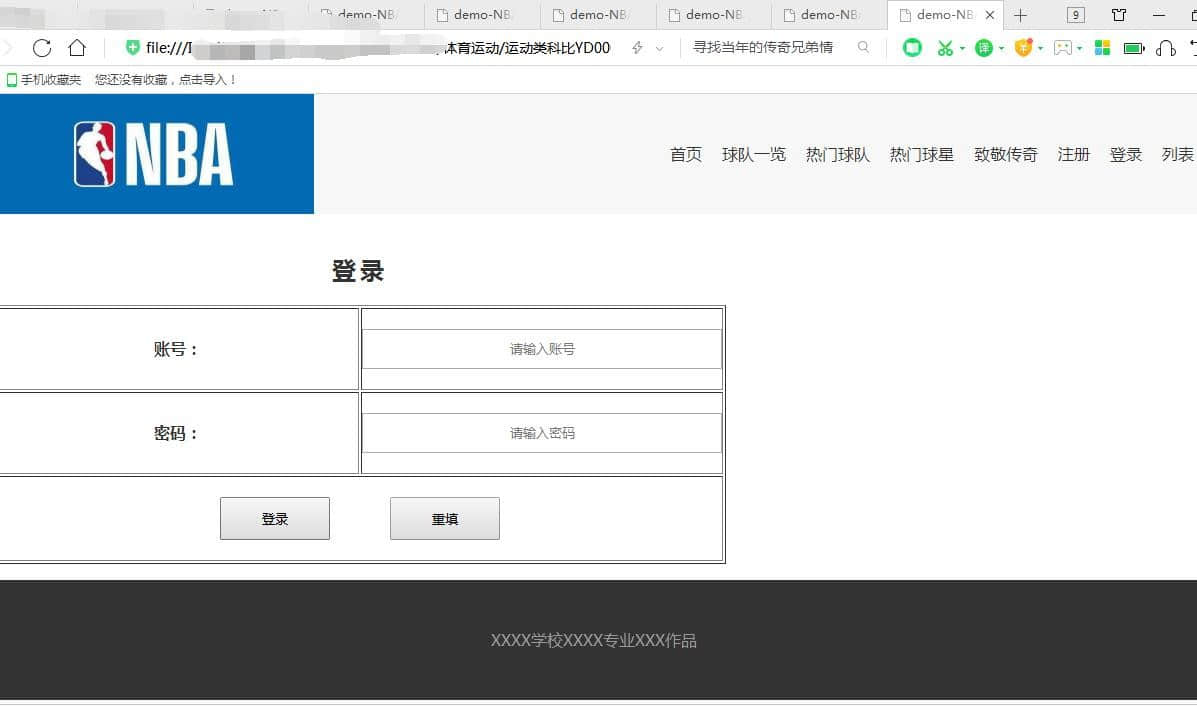This screenshot has height=706, width=1197.
Task: Open 球队一览 in navigation menu
Action: [754, 155]
